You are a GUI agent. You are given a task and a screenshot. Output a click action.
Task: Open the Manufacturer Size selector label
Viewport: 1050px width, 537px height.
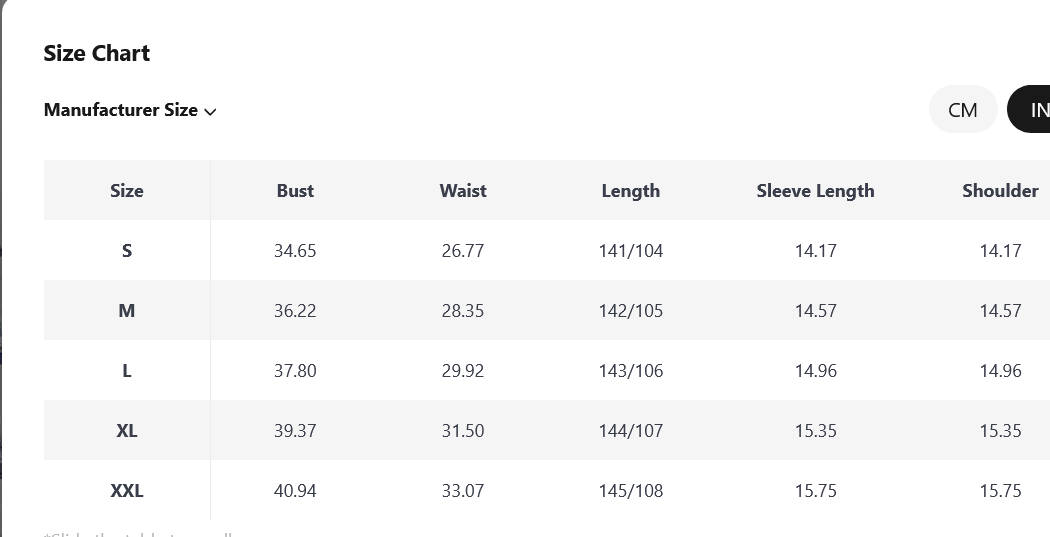tap(121, 110)
